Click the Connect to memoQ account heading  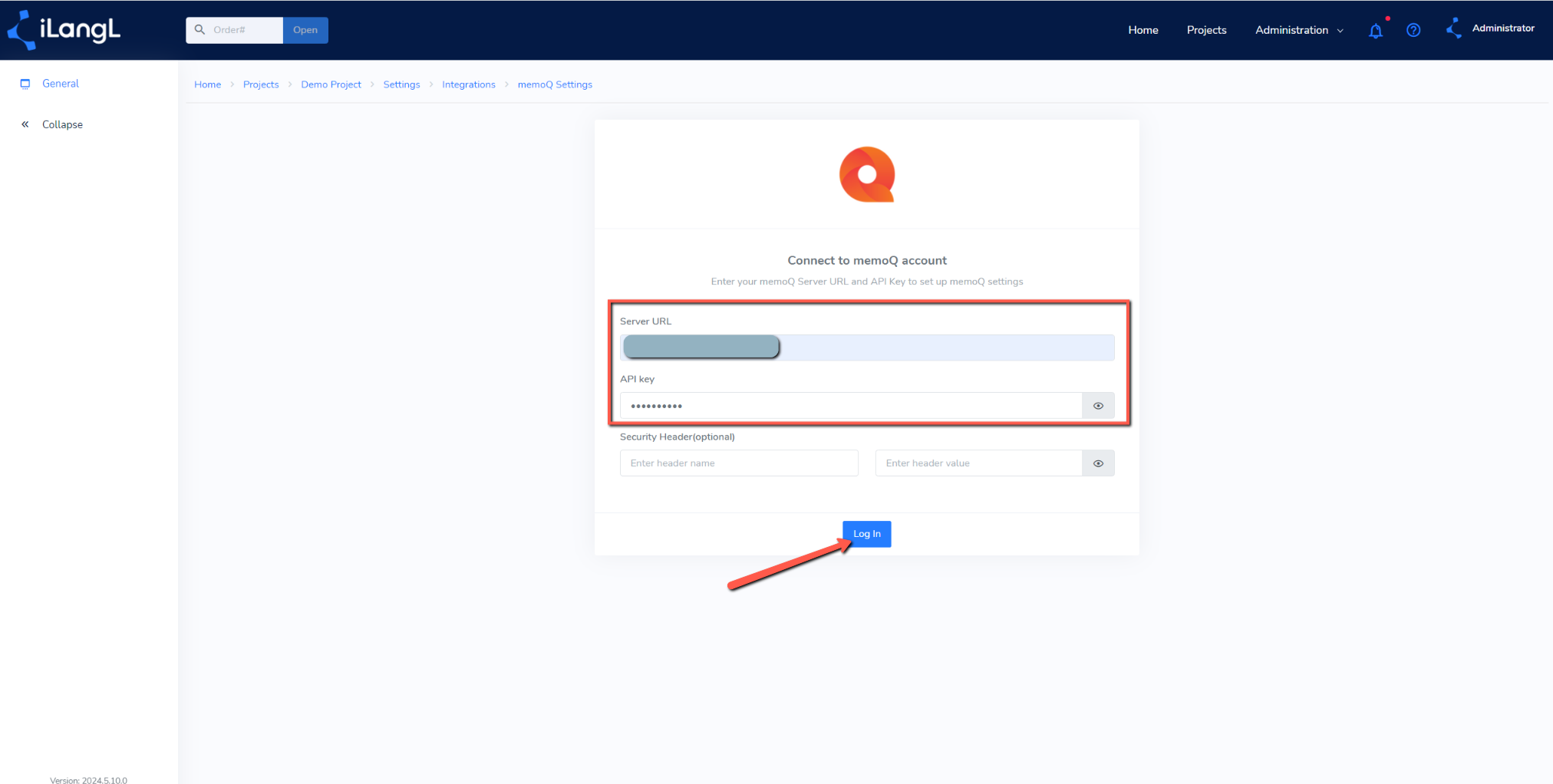867,260
